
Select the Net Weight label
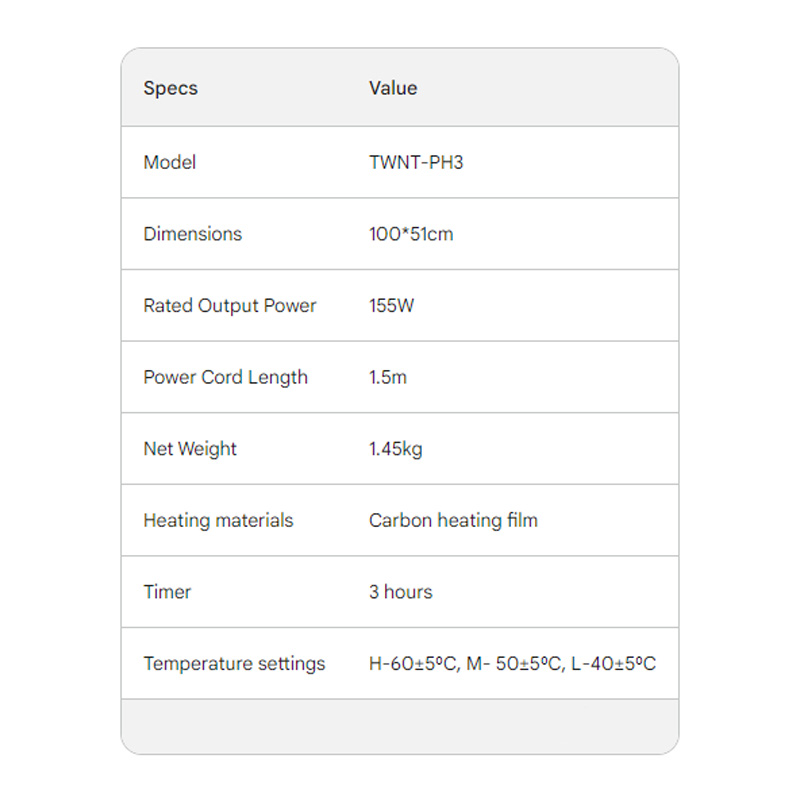tap(190, 448)
